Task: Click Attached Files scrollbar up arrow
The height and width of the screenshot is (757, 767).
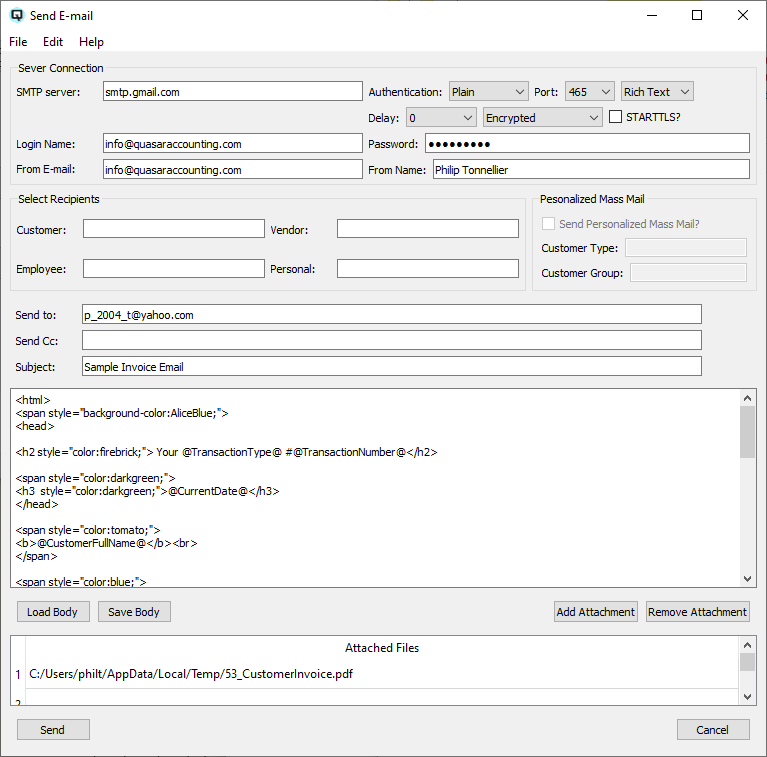Action: point(747,645)
